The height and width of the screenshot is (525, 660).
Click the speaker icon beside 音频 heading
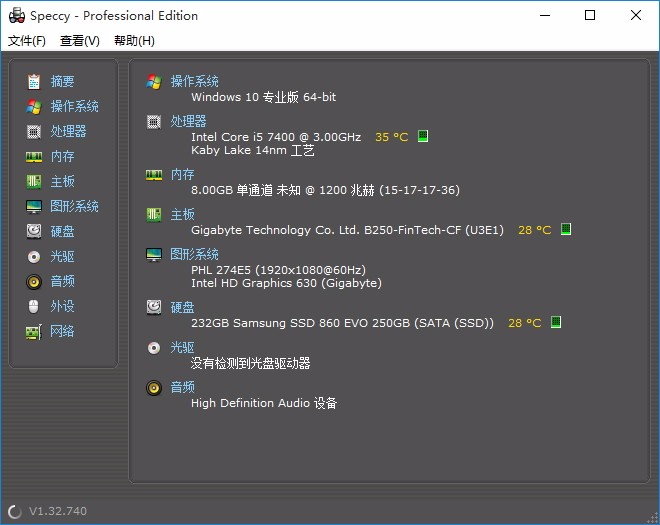point(154,387)
